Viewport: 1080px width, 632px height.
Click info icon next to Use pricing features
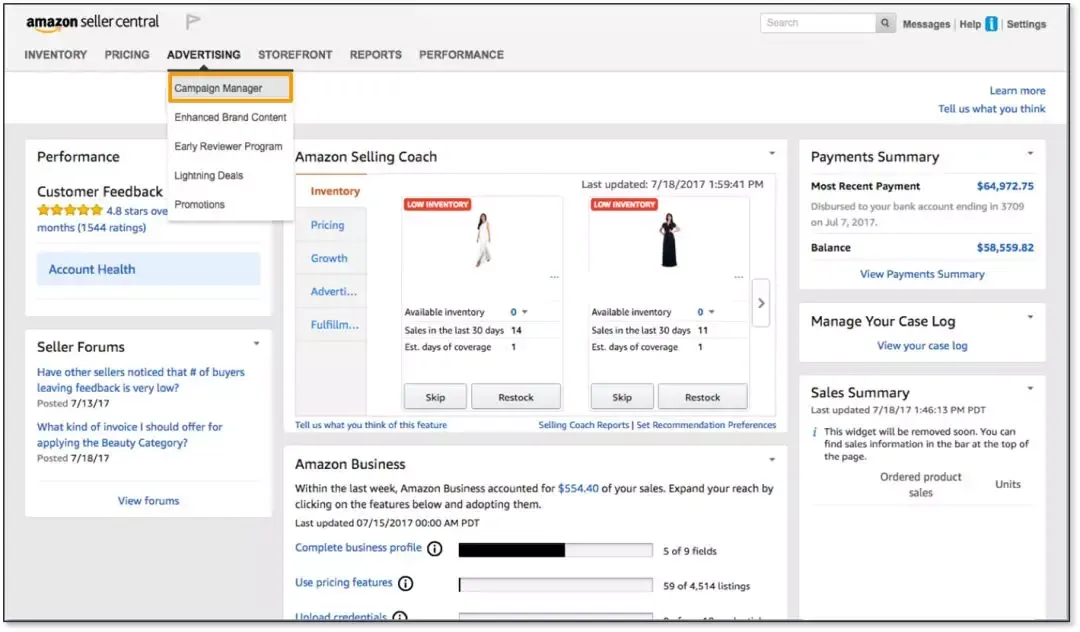406,584
